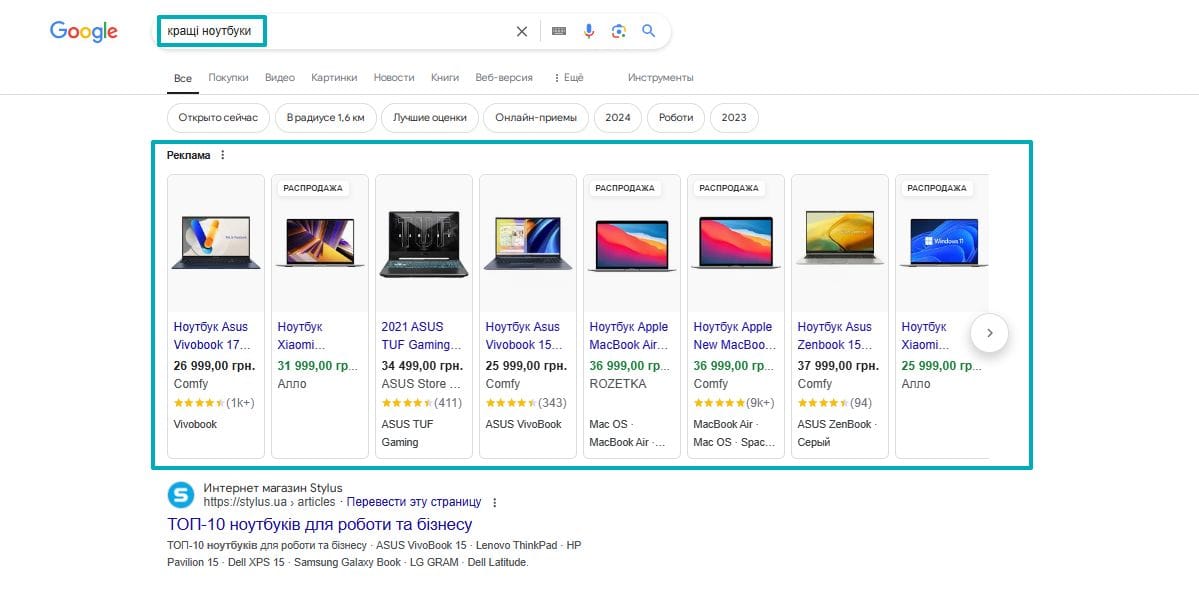Image resolution: width=1199 pixels, height=594 pixels.
Task: Apply the 'В радиусе 1,6 км' filter chip
Action: coord(326,118)
